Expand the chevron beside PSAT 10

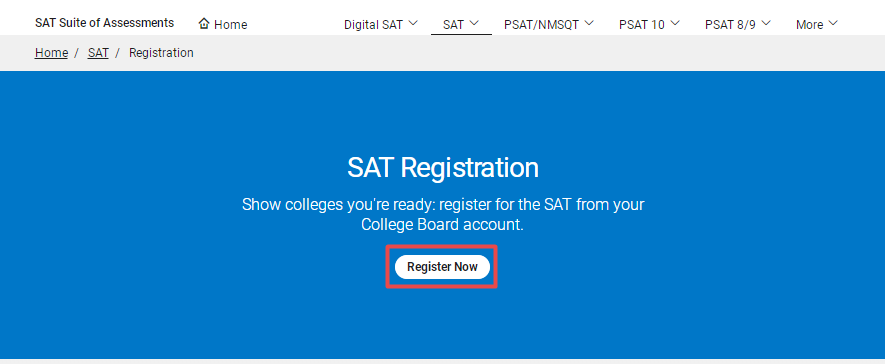click(x=675, y=23)
